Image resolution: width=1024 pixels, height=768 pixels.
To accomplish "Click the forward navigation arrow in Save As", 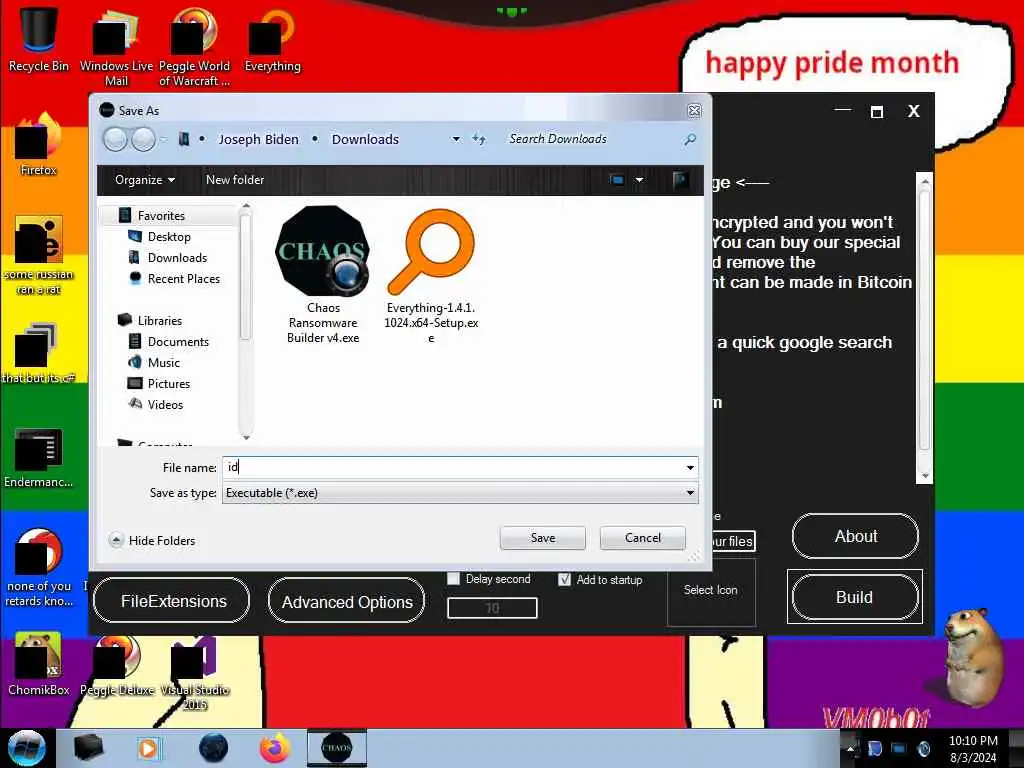I will [143, 139].
